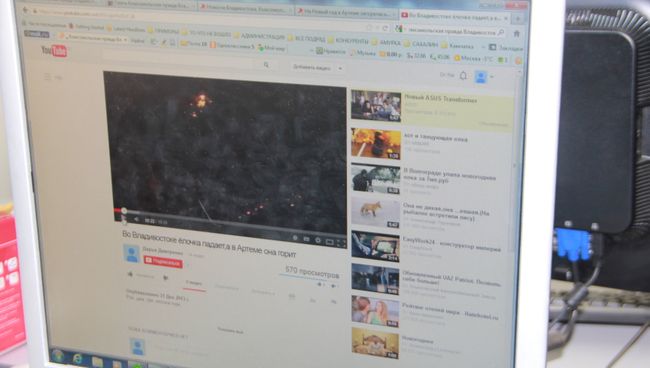Click the browser search box magnifier
This screenshot has height=368, width=650.
coord(501,32)
